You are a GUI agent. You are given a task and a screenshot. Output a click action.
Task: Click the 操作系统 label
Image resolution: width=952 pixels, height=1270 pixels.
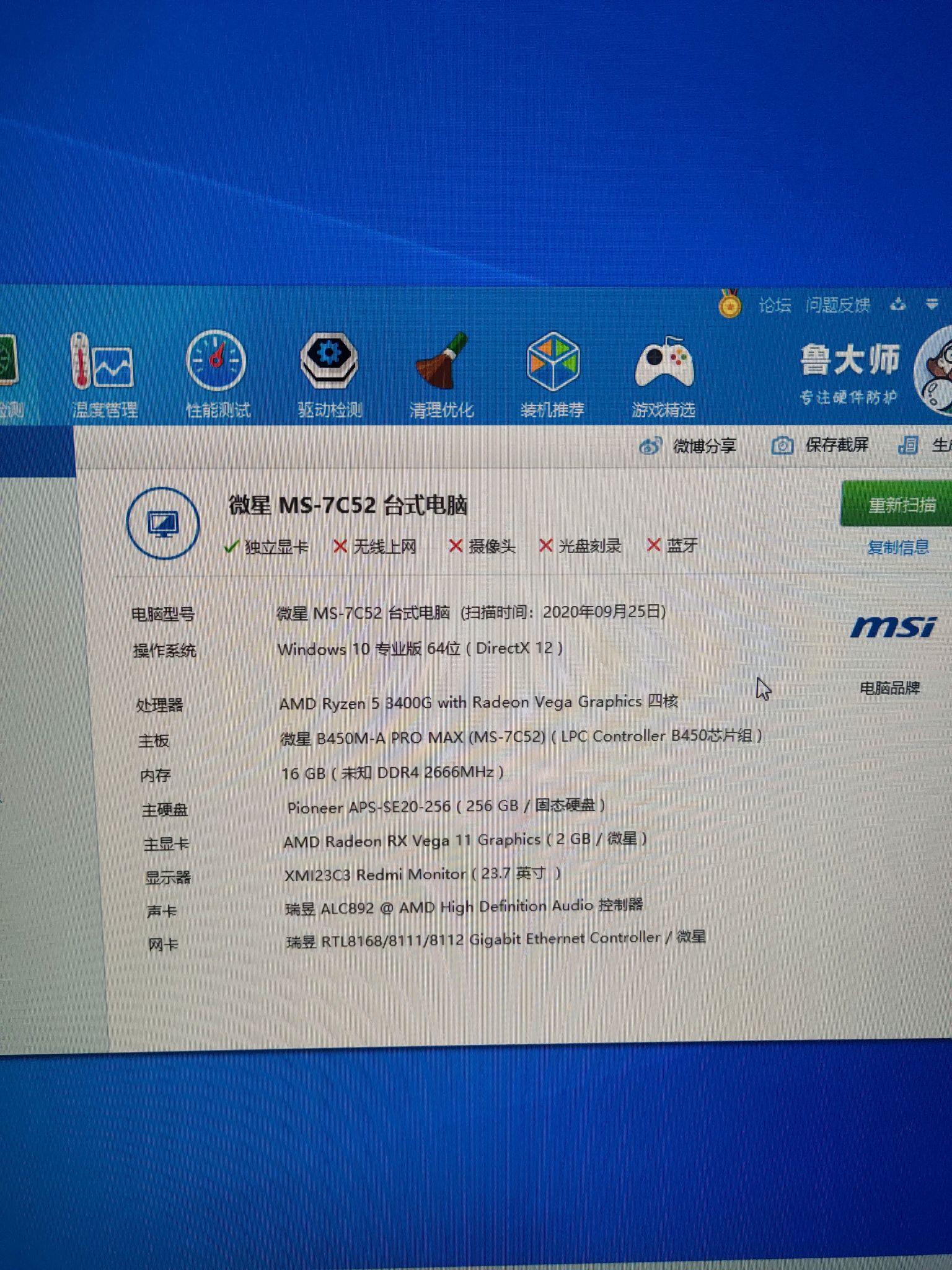pos(164,651)
